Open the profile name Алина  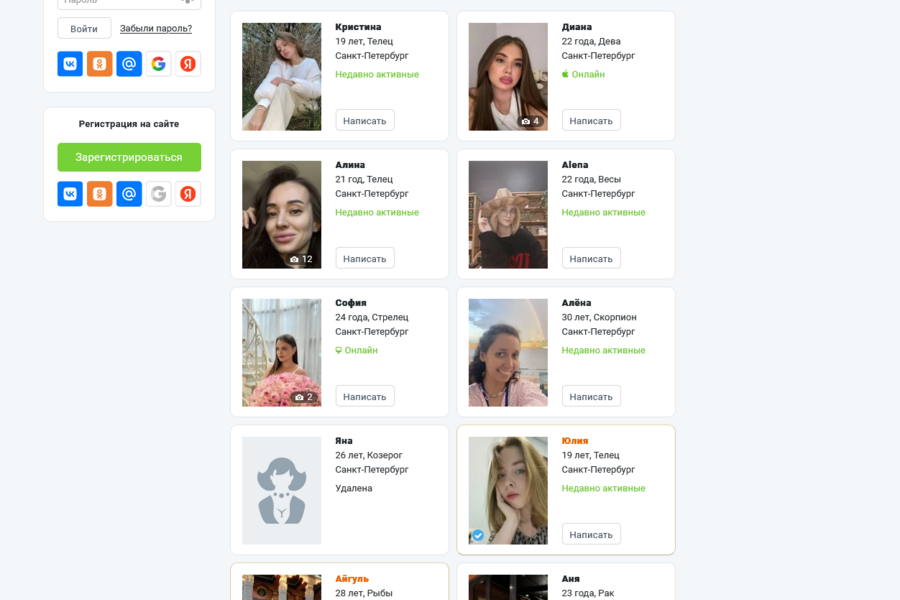click(x=350, y=165)
